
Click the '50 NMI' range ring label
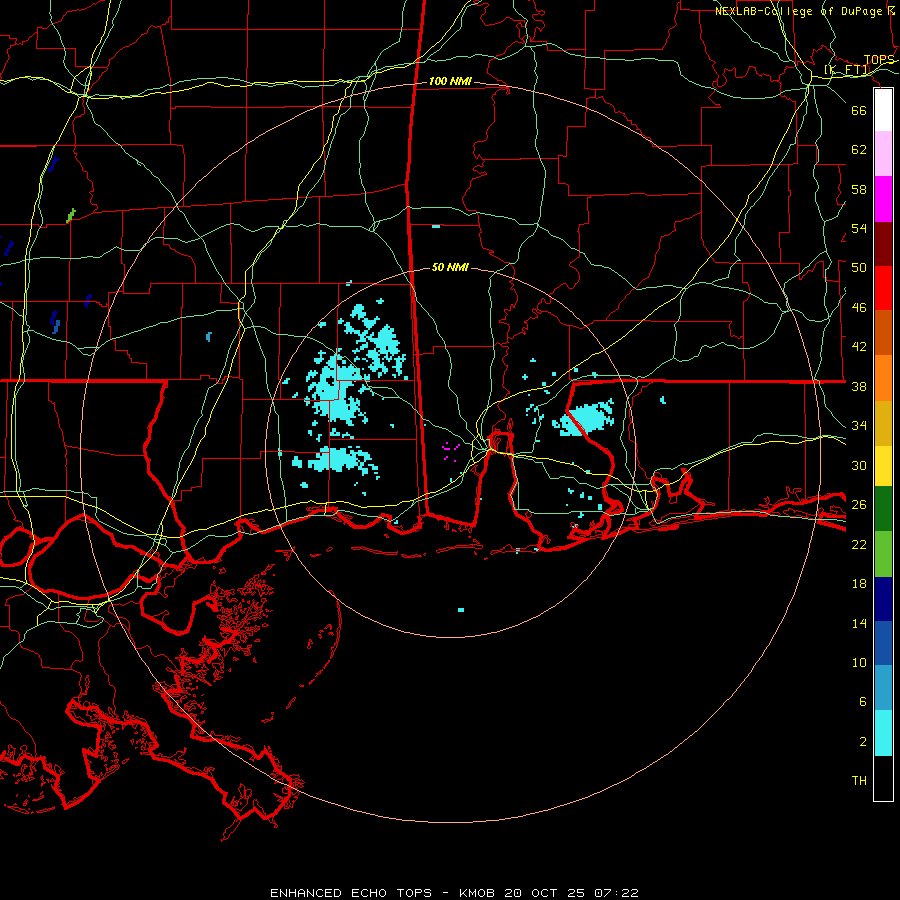pos(450,267)
